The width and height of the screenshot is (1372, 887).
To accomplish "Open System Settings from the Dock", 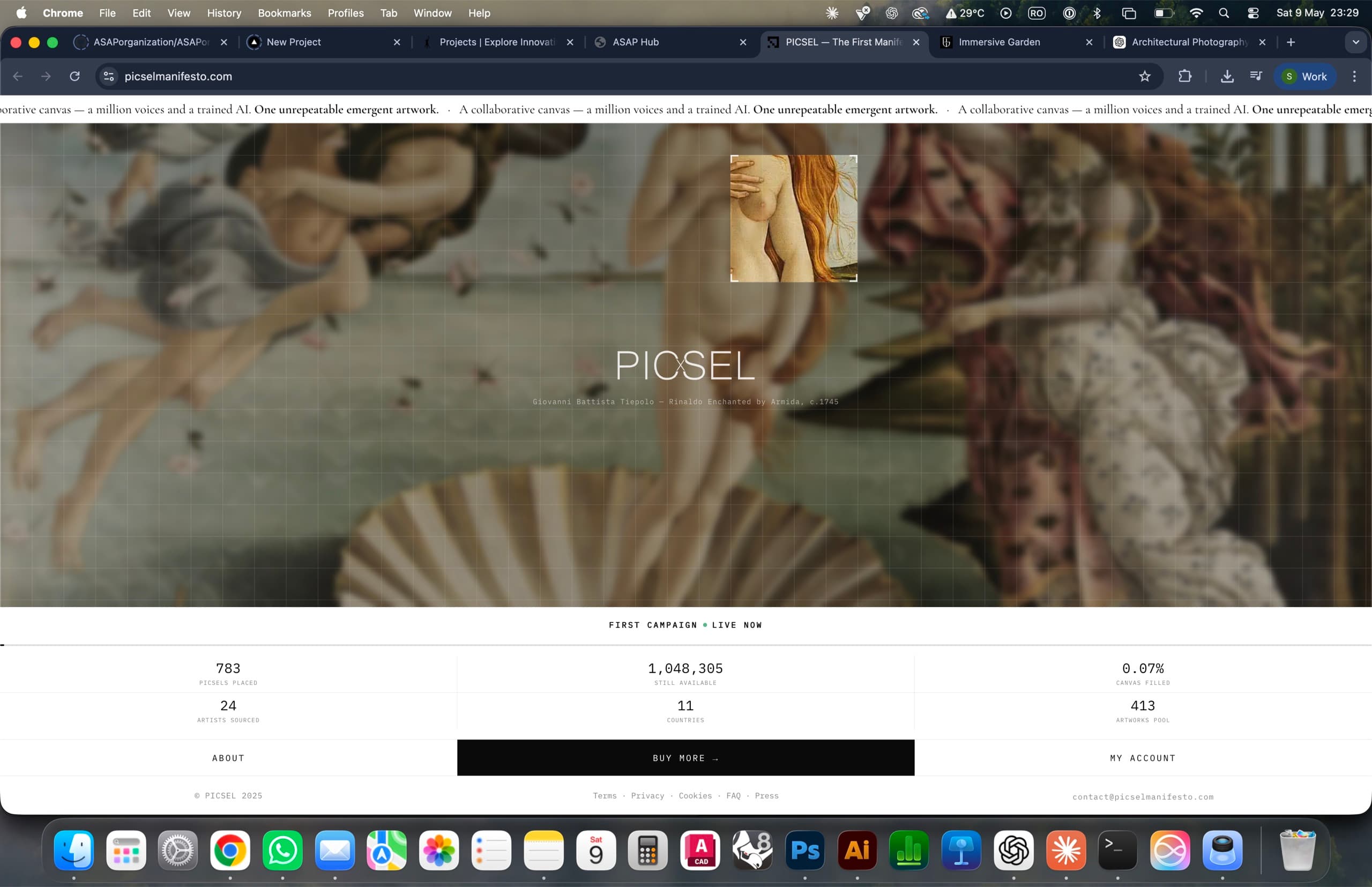I will pos(178,850).
